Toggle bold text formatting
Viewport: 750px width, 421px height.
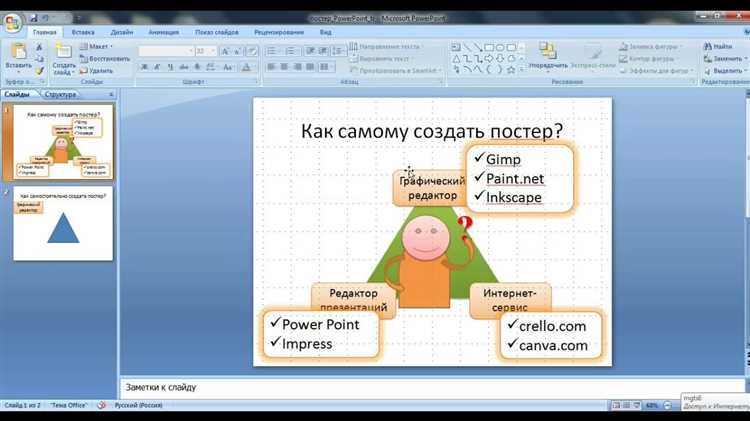click(144, 67)
